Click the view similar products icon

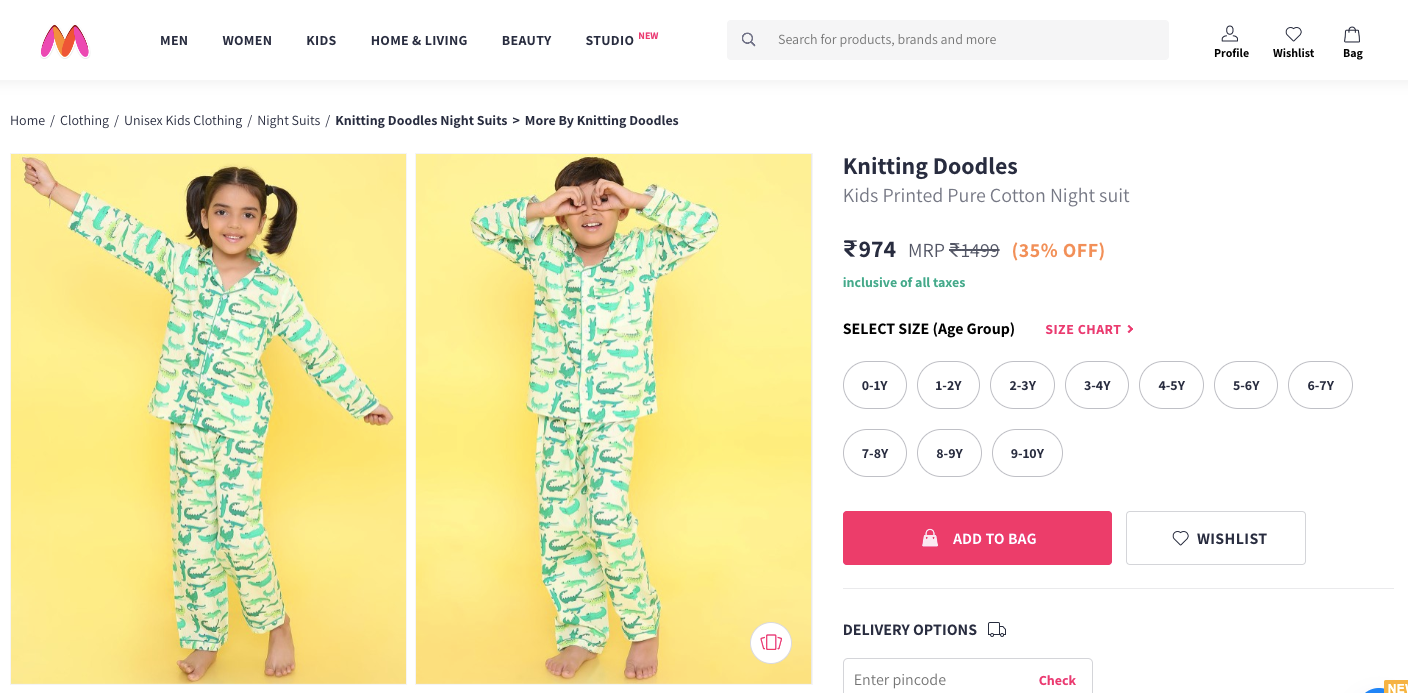(771, 643)
